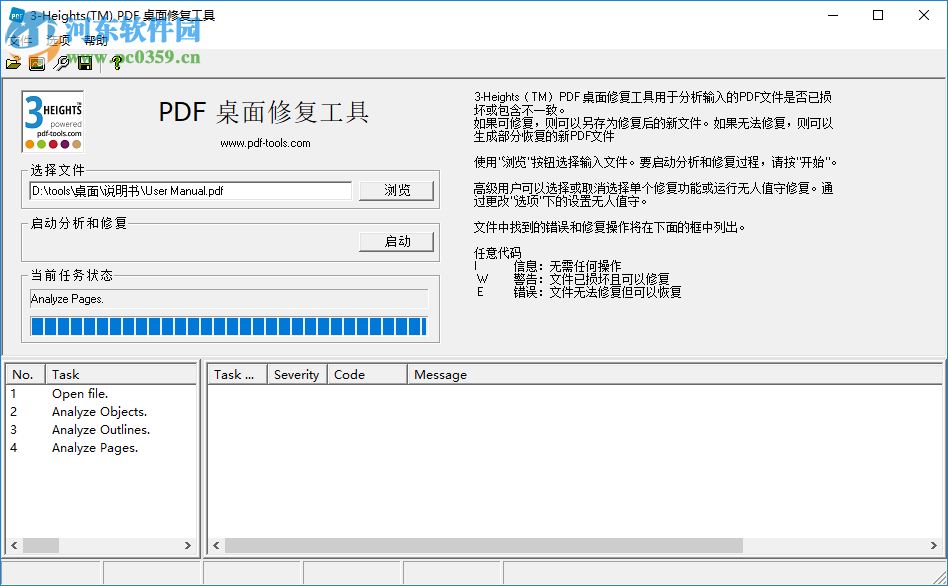Click the User Manual.pdf file path field
The width and height of the screenshot is (948, 586).
190,190
